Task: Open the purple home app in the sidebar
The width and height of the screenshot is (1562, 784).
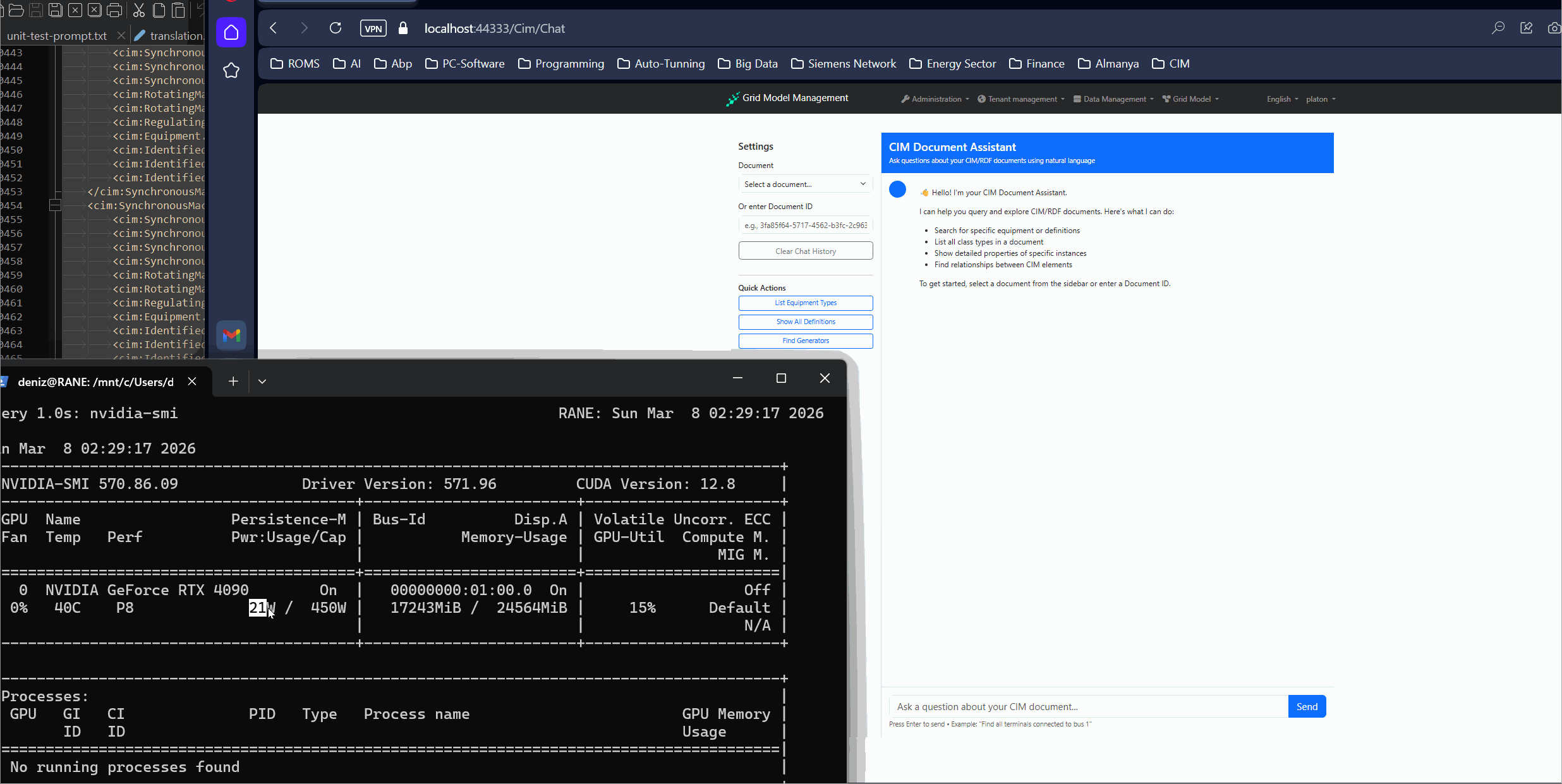Action: tap(231, 32)
